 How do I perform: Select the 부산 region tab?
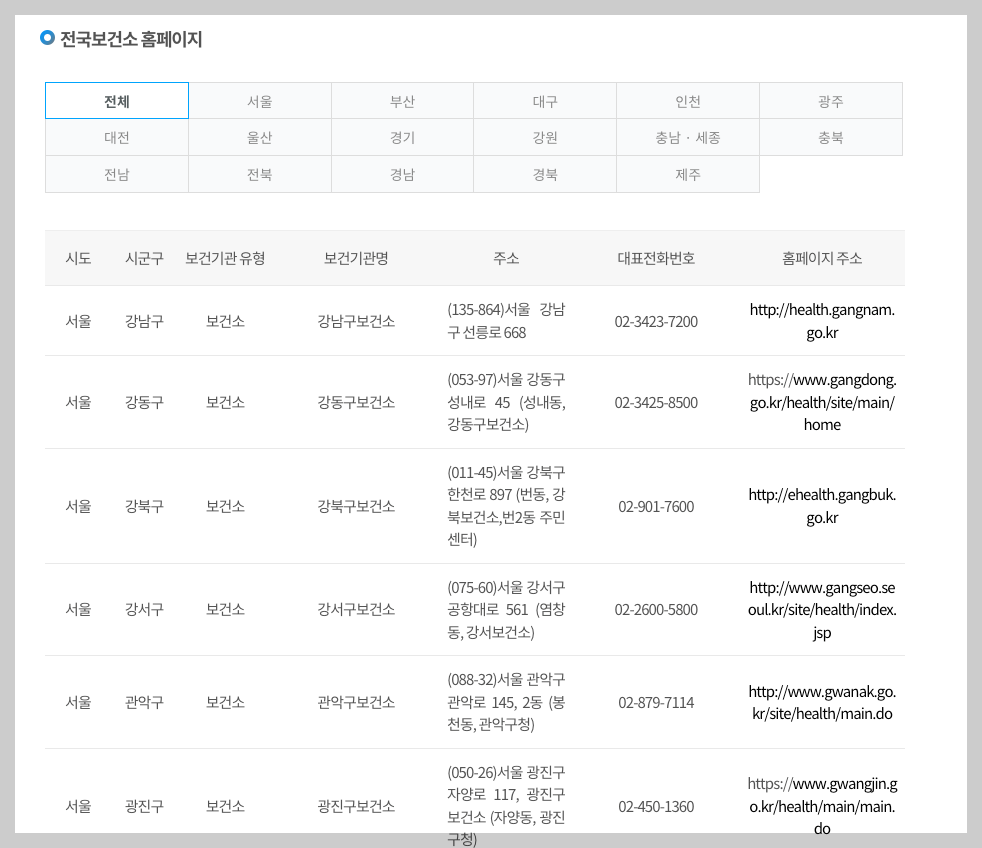(402, 100)
